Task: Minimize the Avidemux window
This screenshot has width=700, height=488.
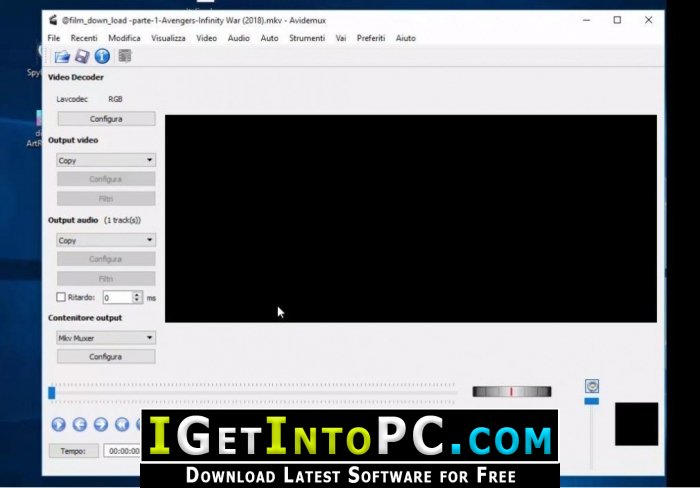Action: tap(587, 20)
